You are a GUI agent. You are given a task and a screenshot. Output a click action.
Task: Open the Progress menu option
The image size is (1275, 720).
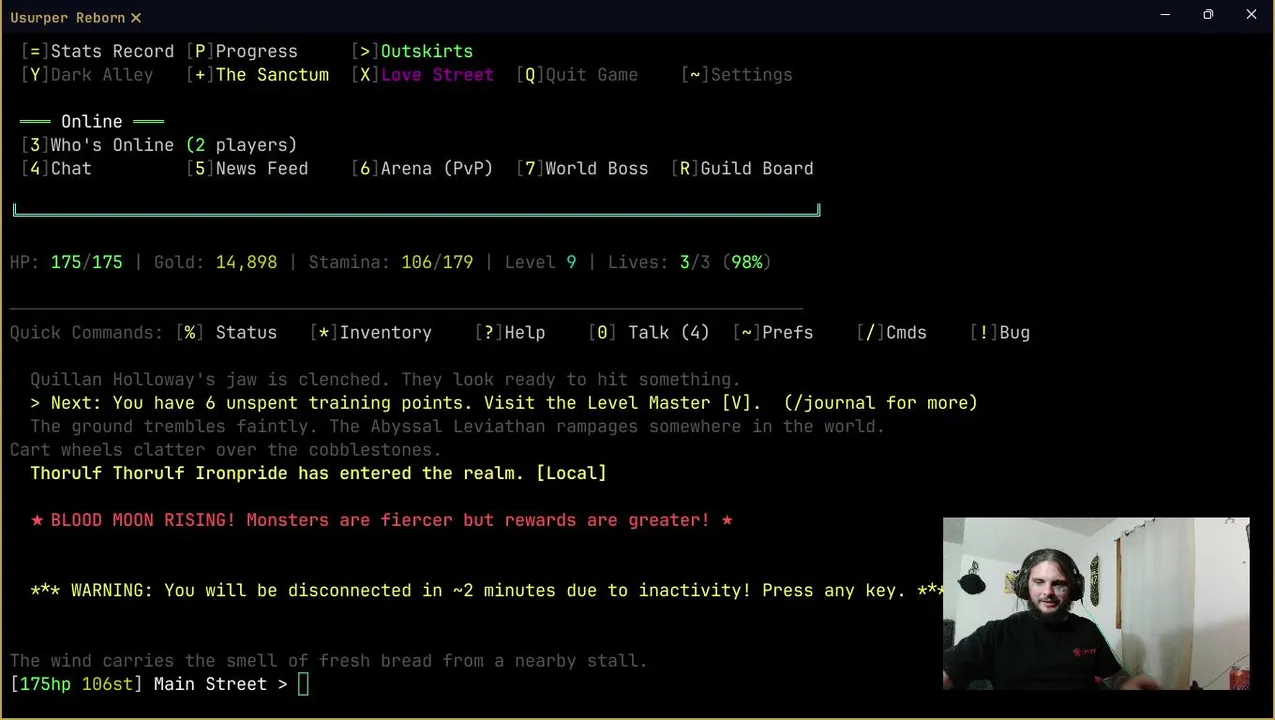[242, 51]
